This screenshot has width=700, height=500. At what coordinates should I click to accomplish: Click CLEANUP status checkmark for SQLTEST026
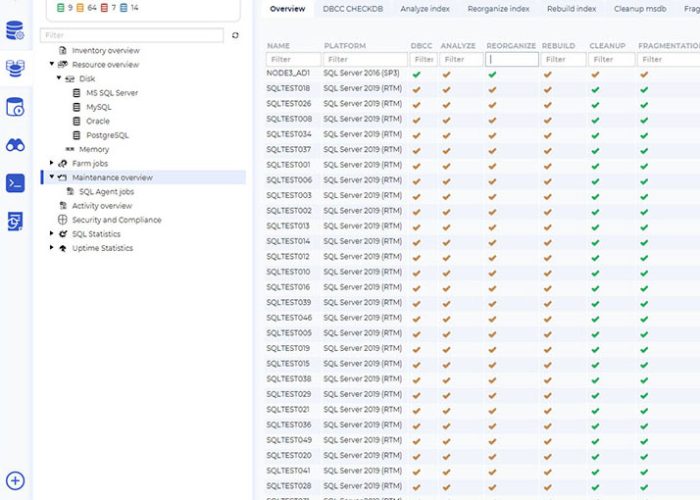(595, 105)
